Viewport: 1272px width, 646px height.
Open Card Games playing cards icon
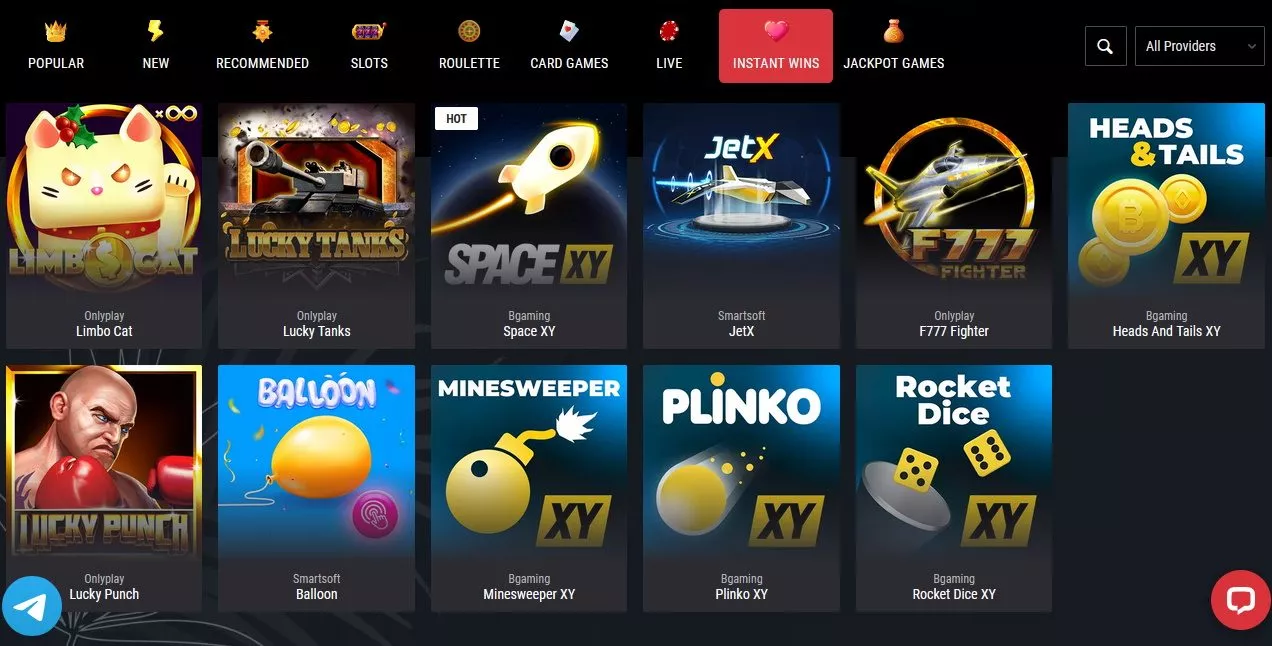coord(569,32)
